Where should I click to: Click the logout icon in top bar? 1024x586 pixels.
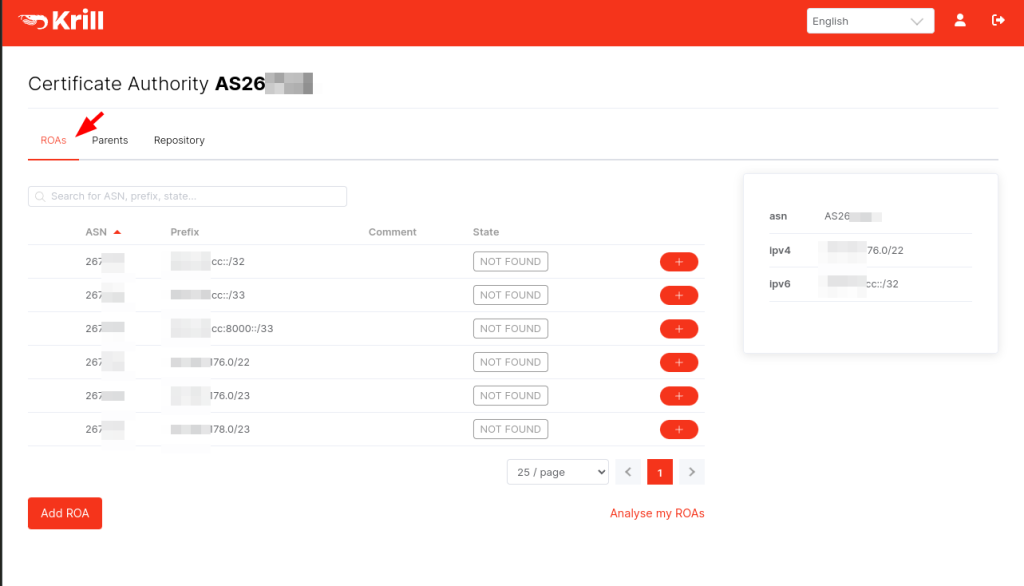click(x=997, y=19)
